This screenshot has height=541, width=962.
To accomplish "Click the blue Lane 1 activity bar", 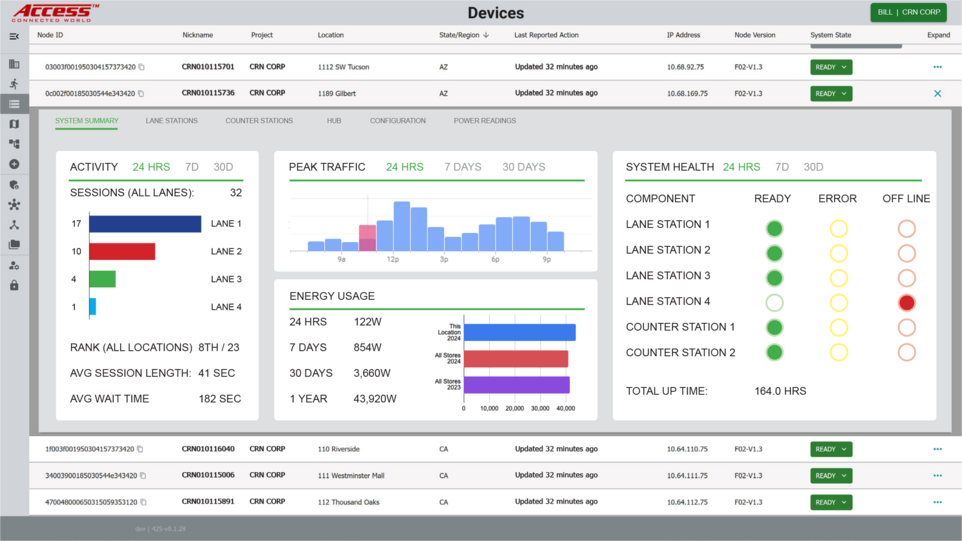I will (x=145, y=224).
